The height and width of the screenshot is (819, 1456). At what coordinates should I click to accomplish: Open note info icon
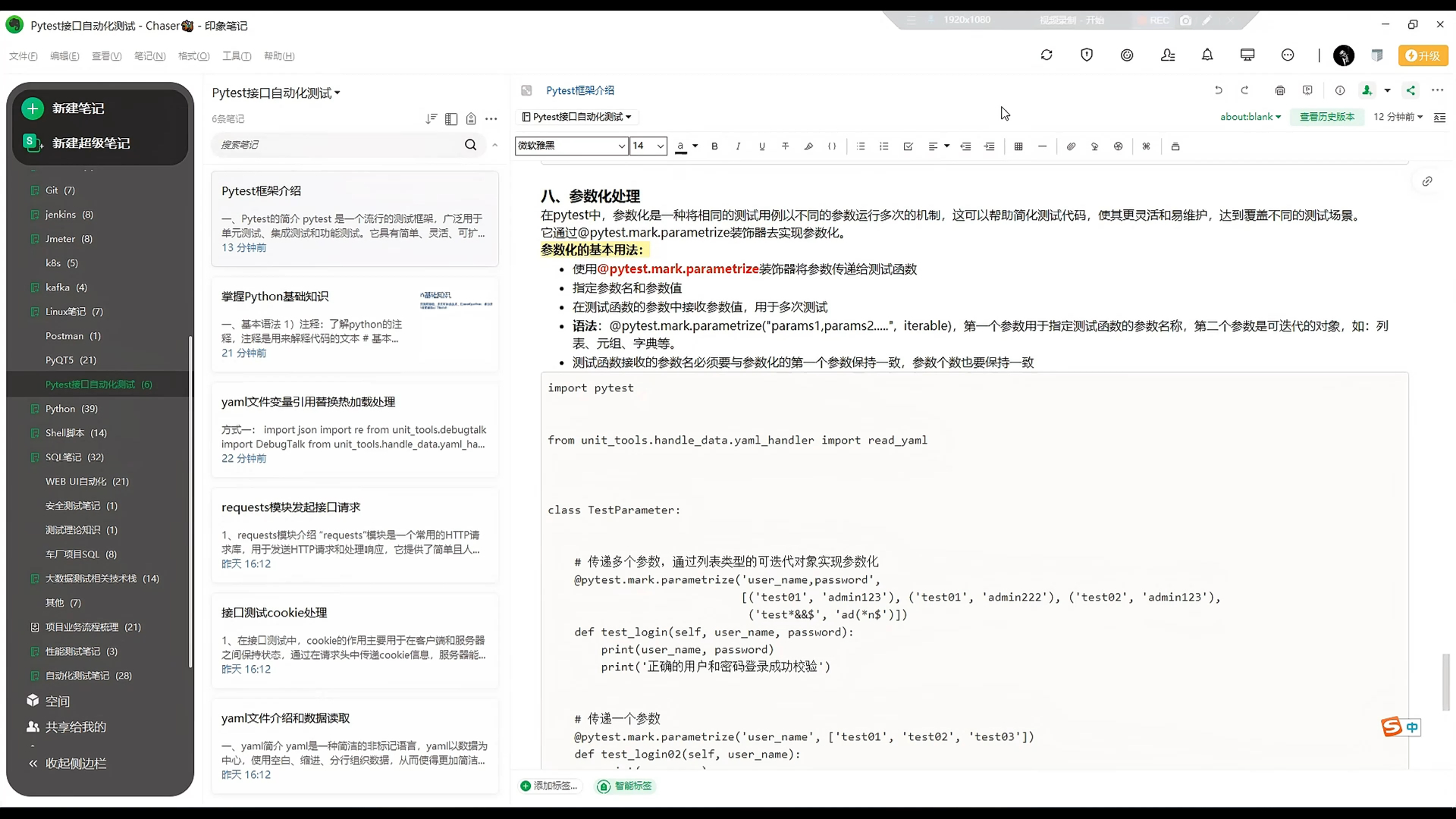point(1340,90)
